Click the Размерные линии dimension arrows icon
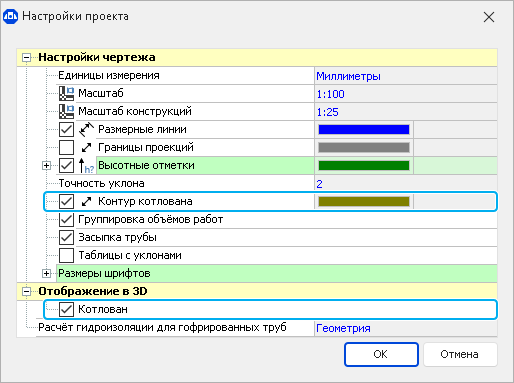This screenshot has width=514, height=383. point(86,129)
